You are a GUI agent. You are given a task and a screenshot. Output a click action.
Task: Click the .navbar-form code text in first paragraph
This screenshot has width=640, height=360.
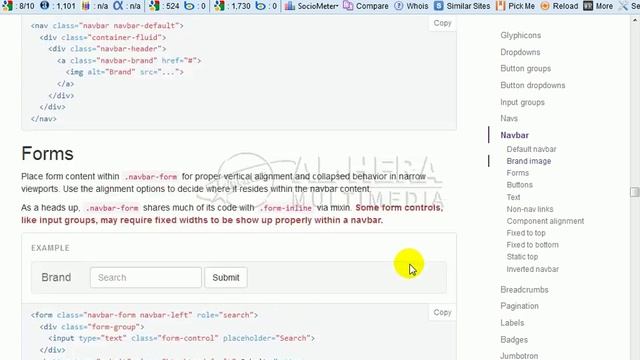pos(151,177)
